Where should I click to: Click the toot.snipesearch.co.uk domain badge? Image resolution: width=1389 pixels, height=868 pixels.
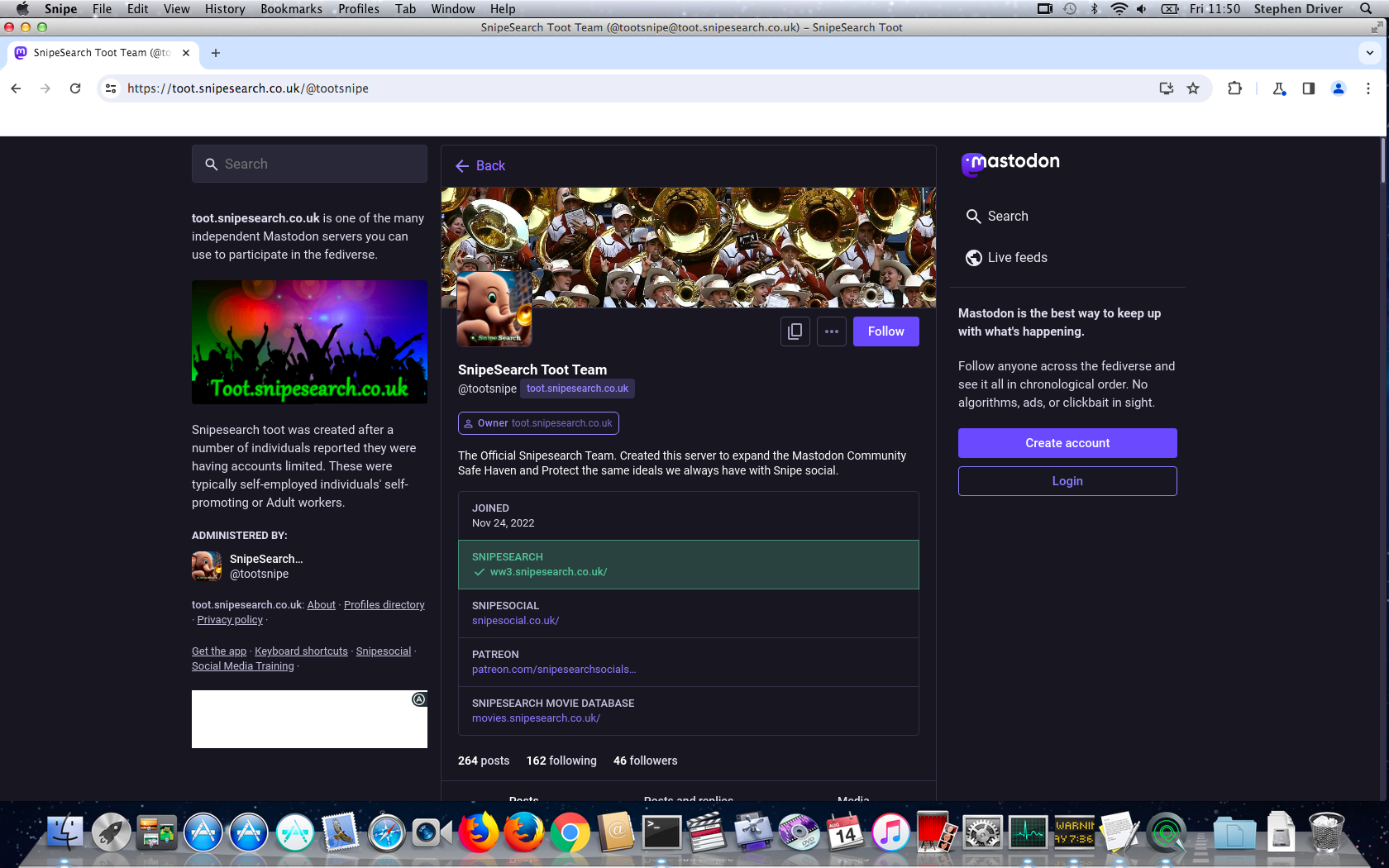coord(577,389)
